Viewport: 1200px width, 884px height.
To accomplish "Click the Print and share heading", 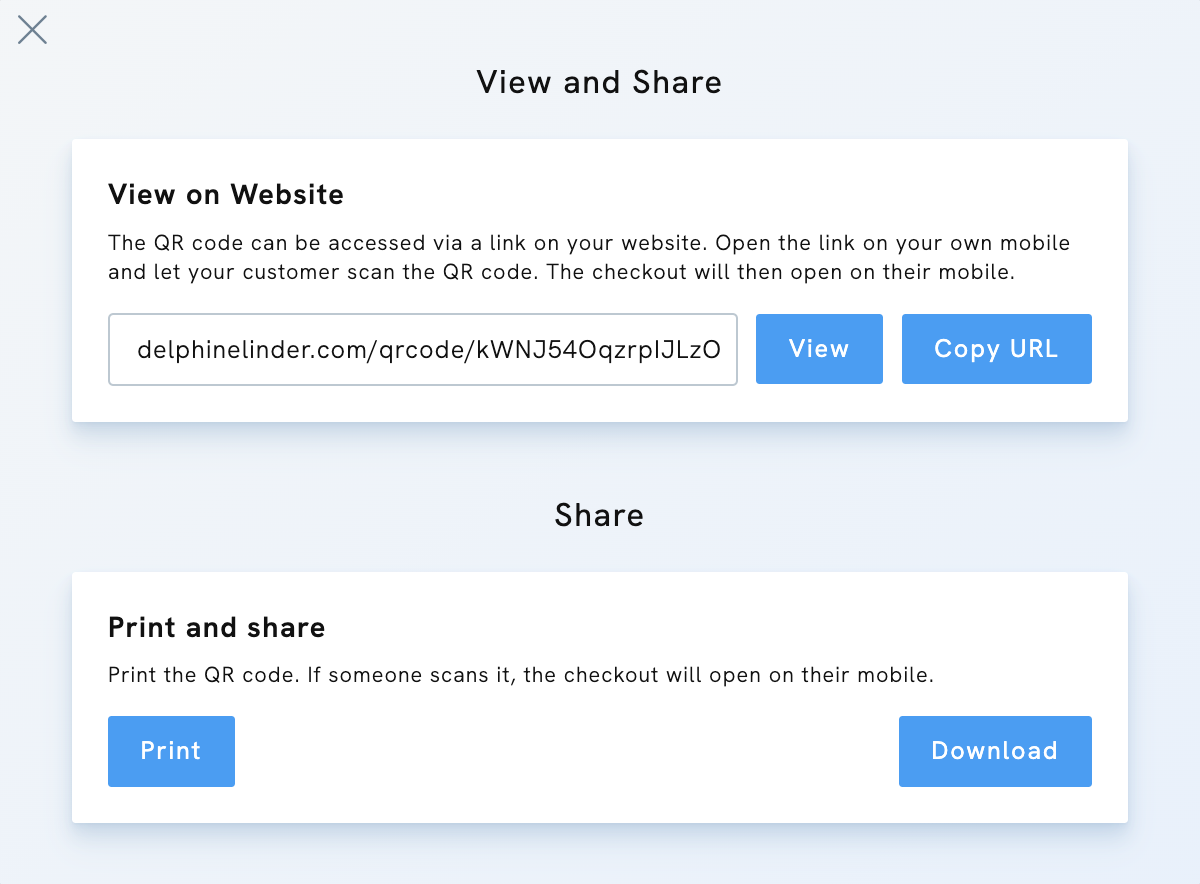I will (216, 627).
